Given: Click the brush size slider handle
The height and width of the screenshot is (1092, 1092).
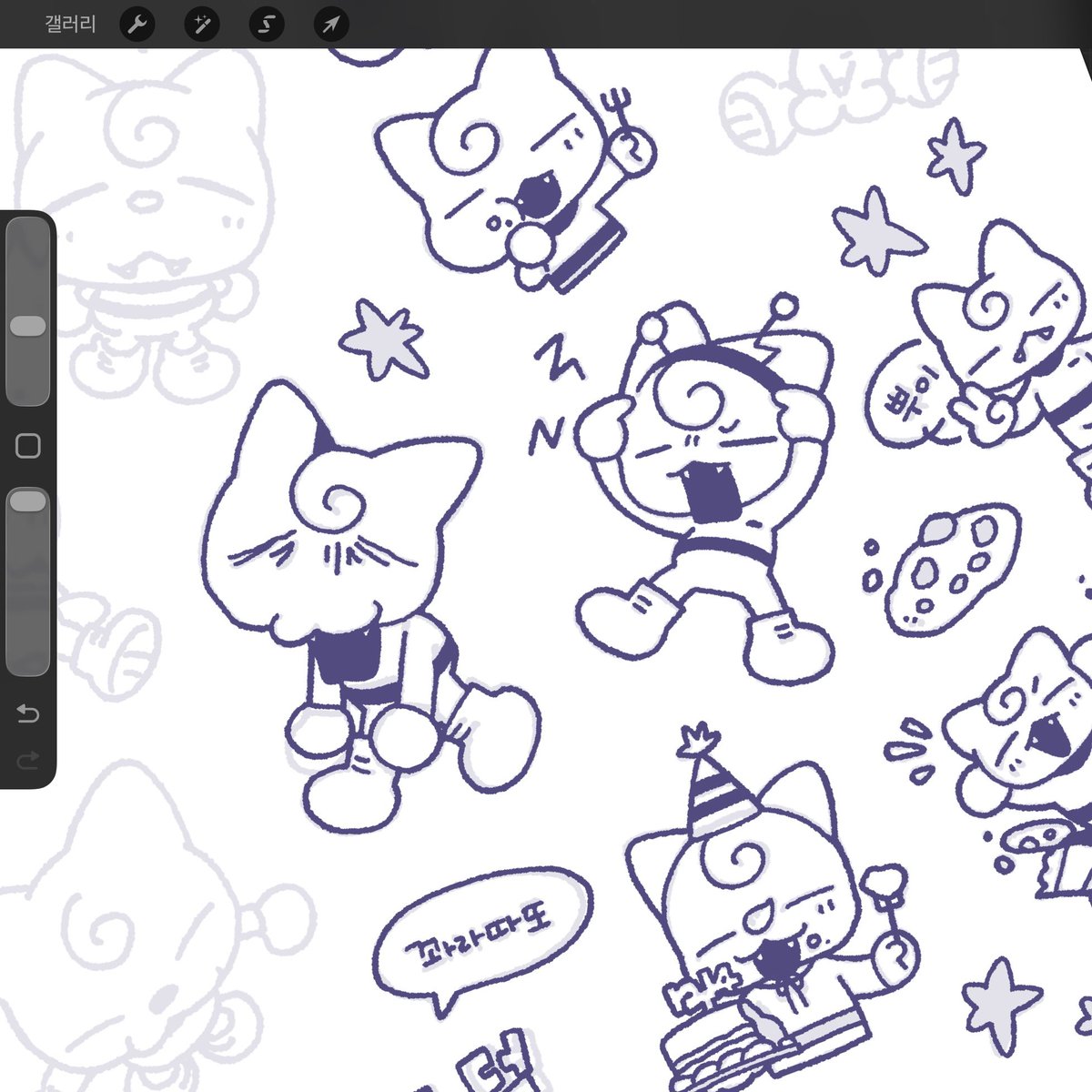Looking at the screenshot, I should [x=27, y=326].
